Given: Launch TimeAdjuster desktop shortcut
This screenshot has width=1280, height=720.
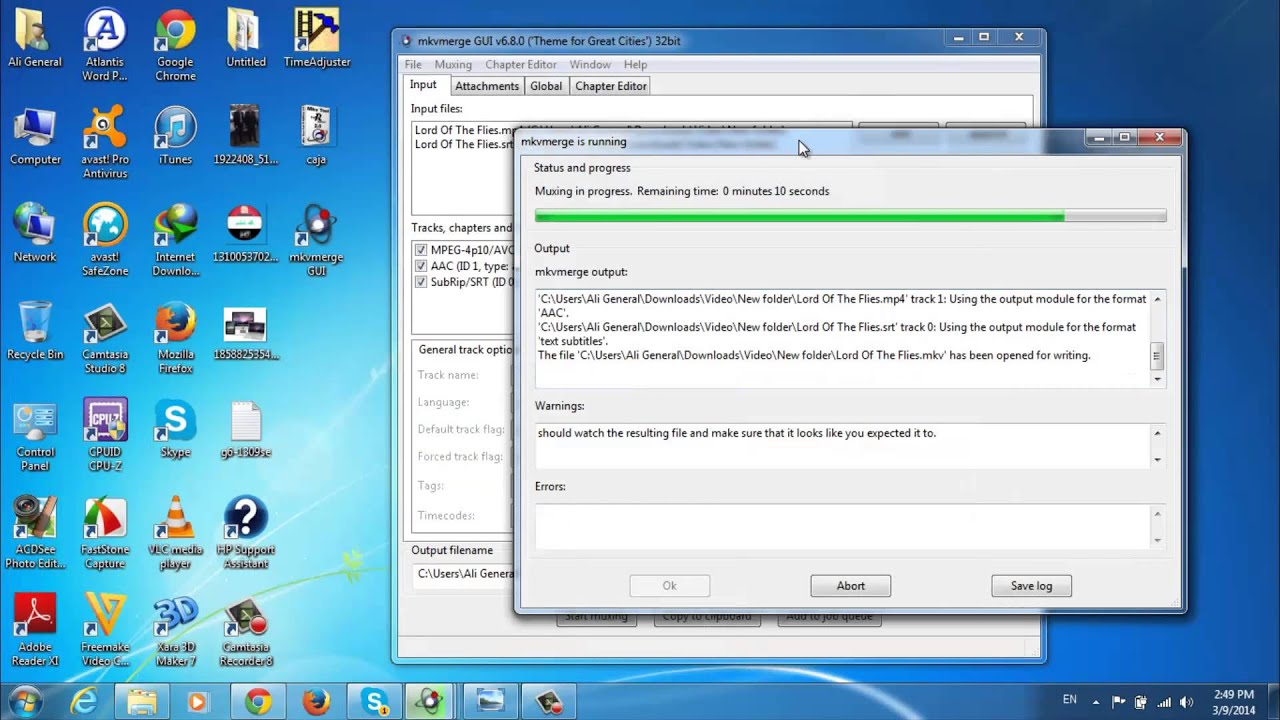Looking at the screenshot, I should 317,38.
